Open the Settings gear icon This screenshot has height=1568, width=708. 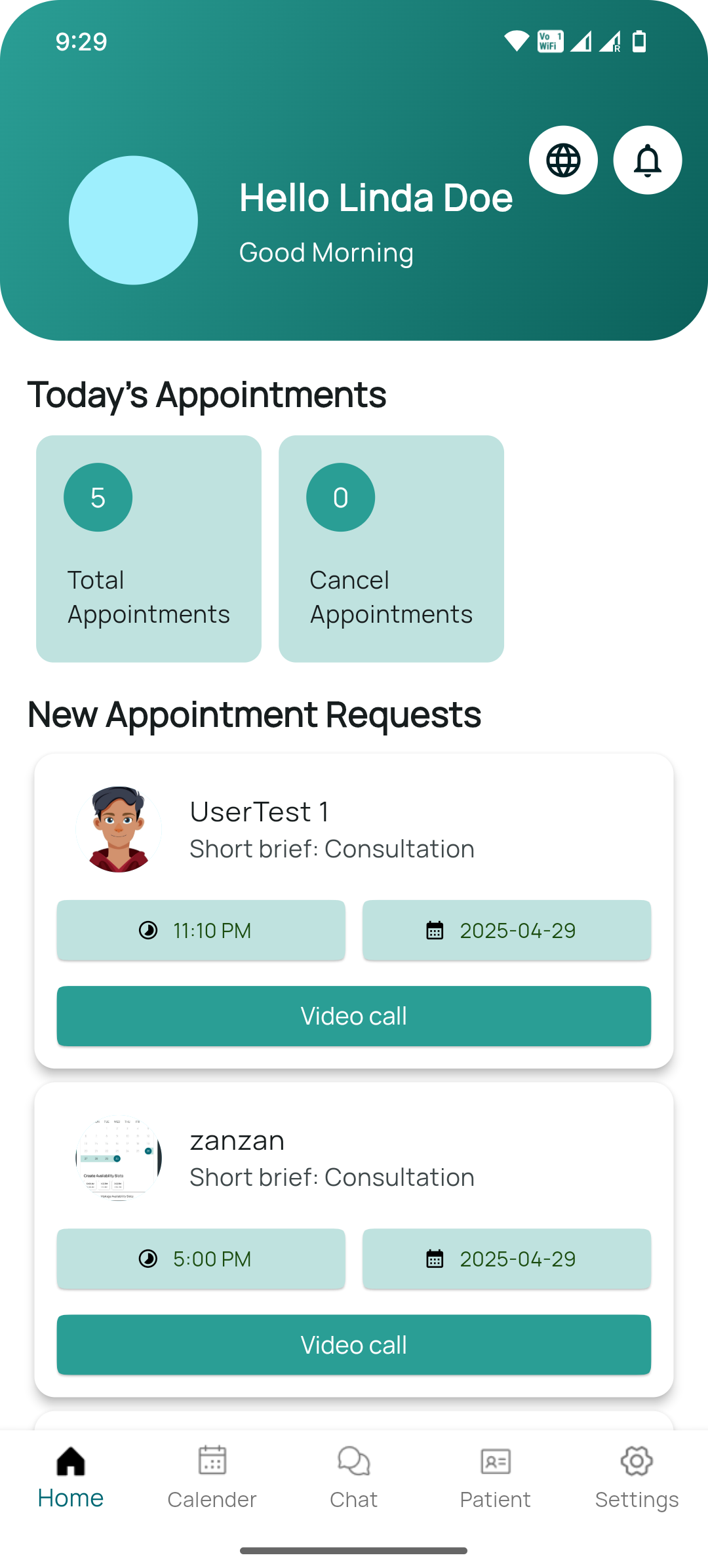coord(637,1460)
